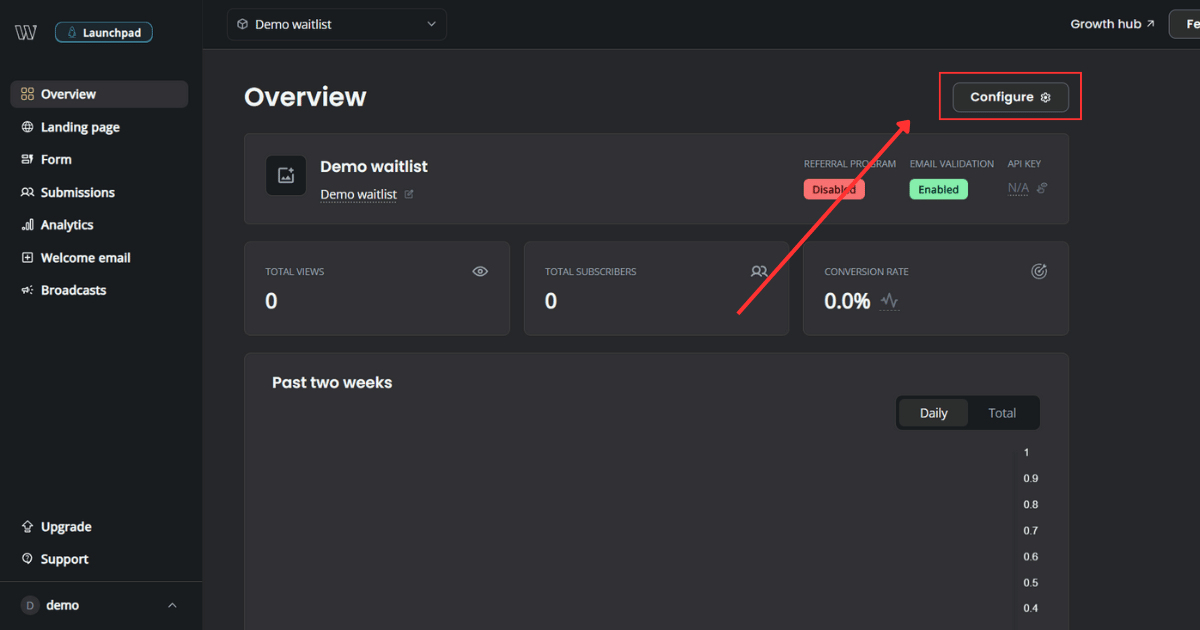Click the referral program Disabled badge
Viewport: 1200px width, 630px height.
pos(834,189)
